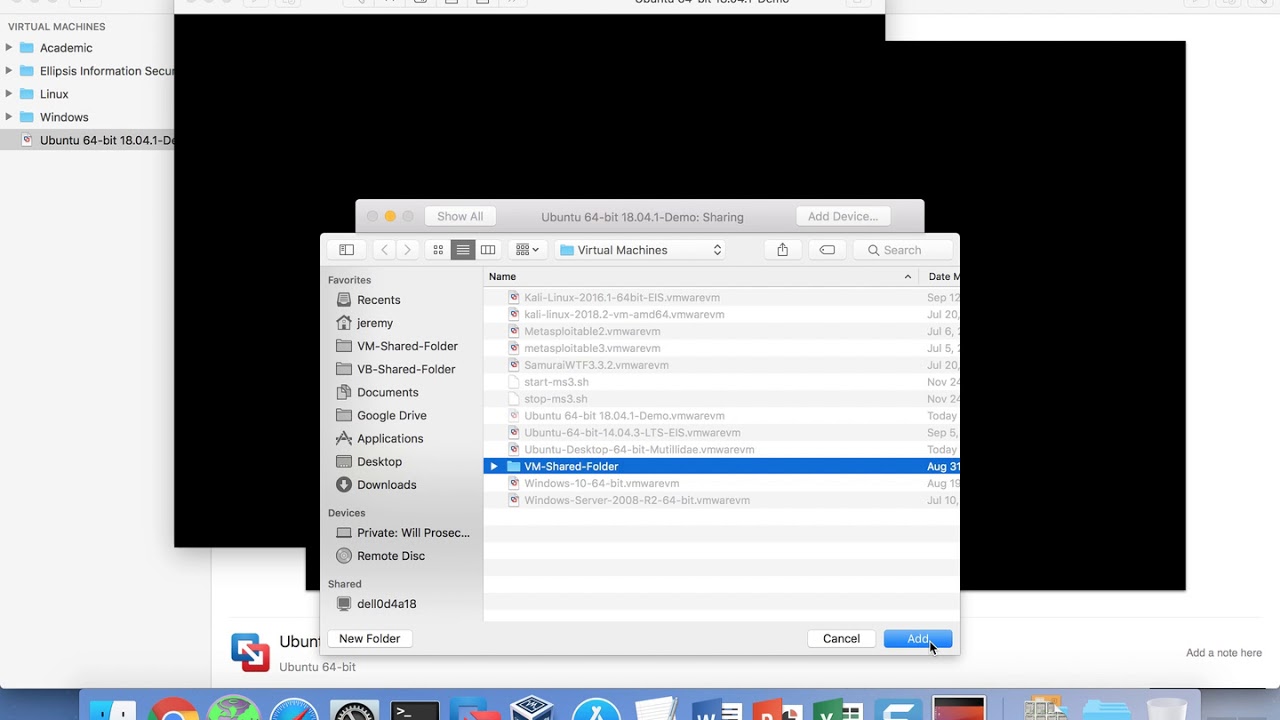Click Kali-Linux-2016.1-64bit-EIS.vmwarevm file

coord(622,298)
